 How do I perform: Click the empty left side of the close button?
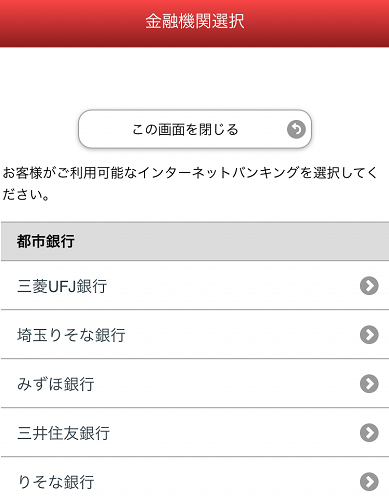coord(105,129)
